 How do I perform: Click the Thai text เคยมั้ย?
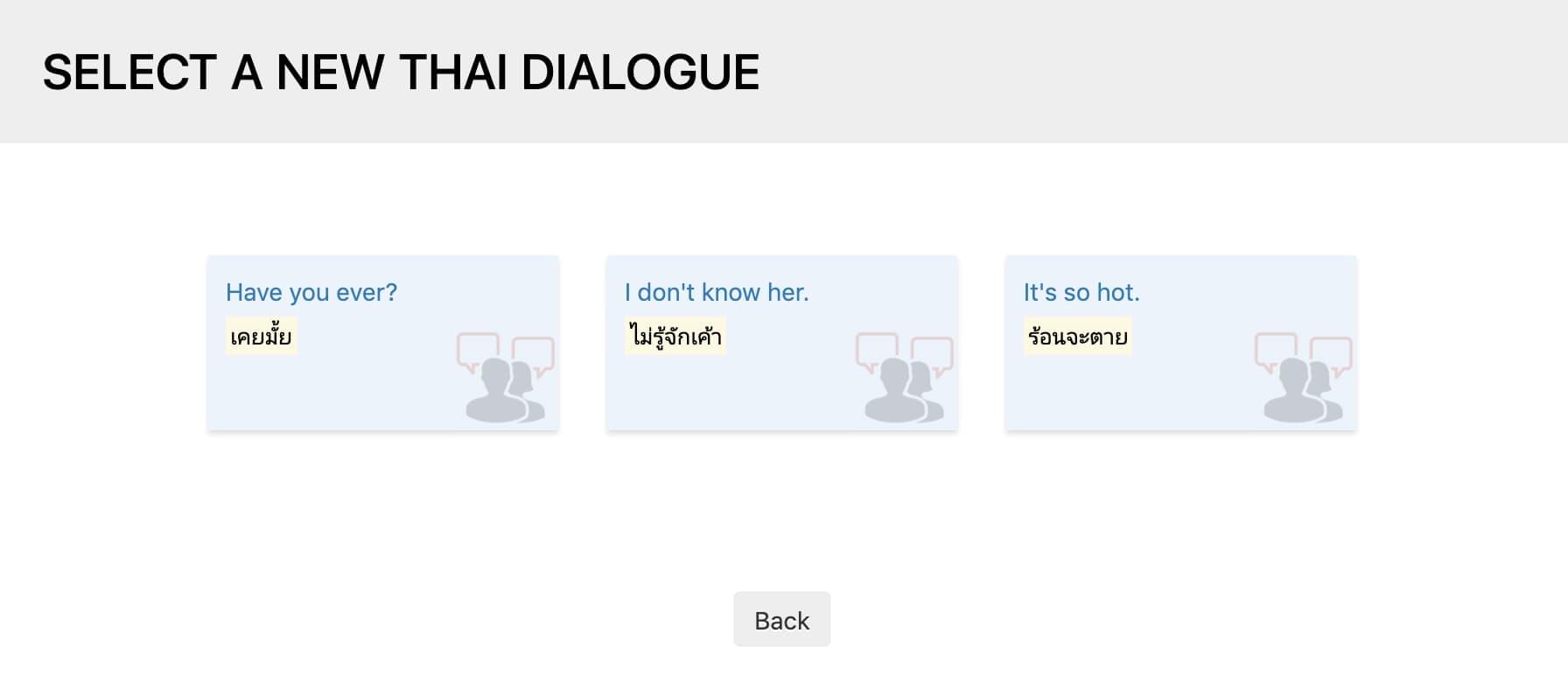(x=261, y=337)
